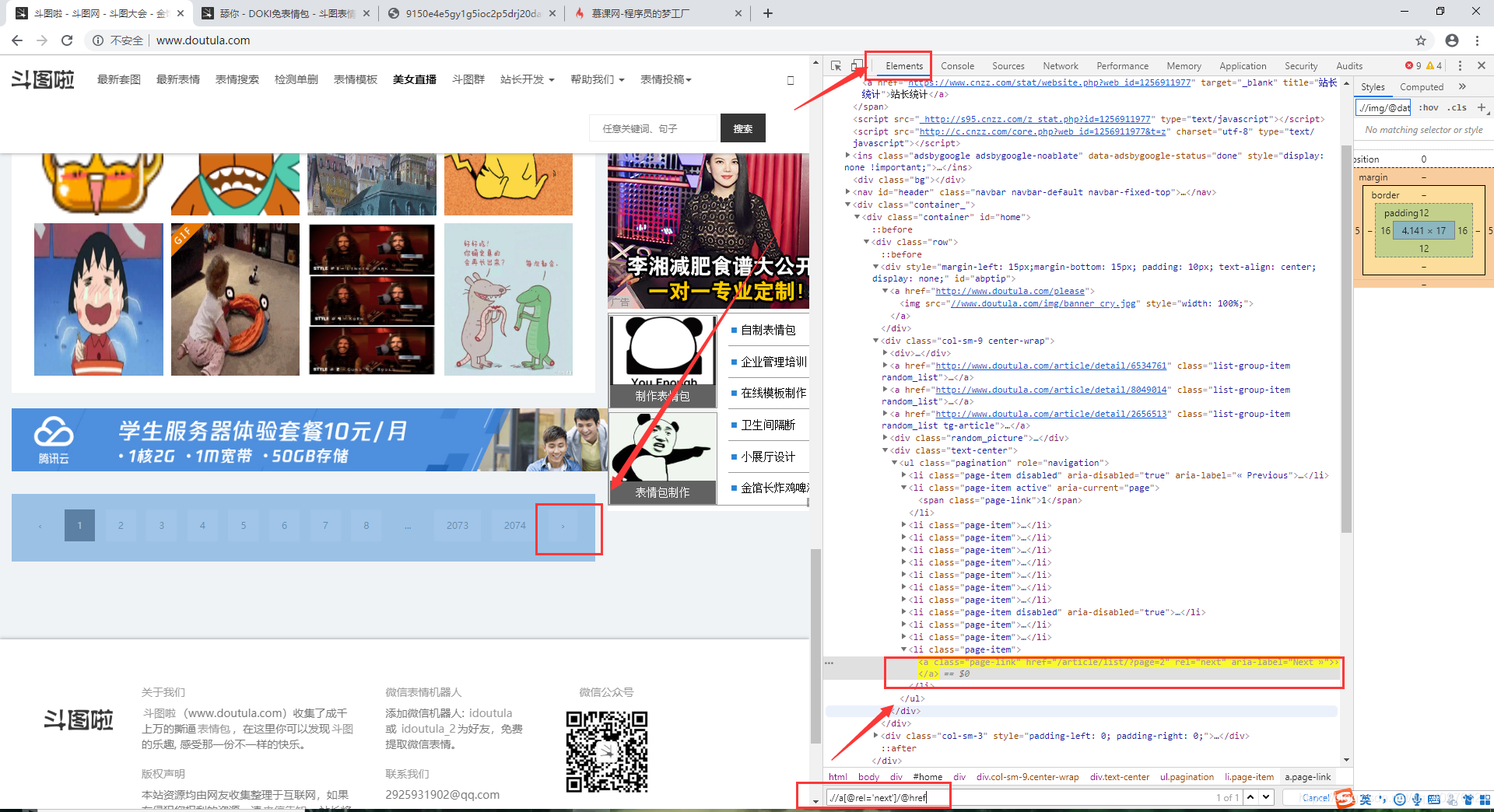The width and height of the screenshot is (1494, 812).
Task: Open the Chrome profile avatar icon
Action: 1452,40
